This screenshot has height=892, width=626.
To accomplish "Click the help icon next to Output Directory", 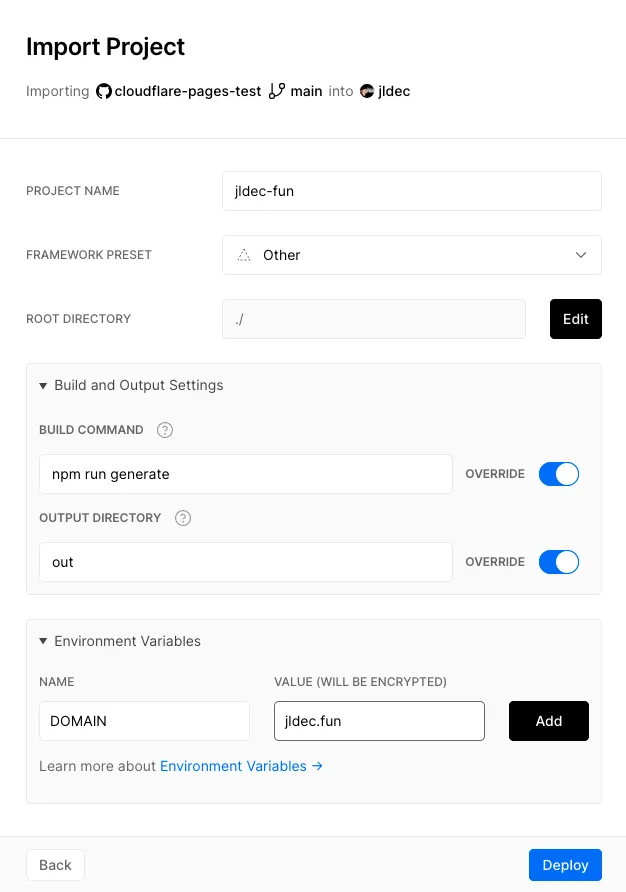I will (183, 518).
